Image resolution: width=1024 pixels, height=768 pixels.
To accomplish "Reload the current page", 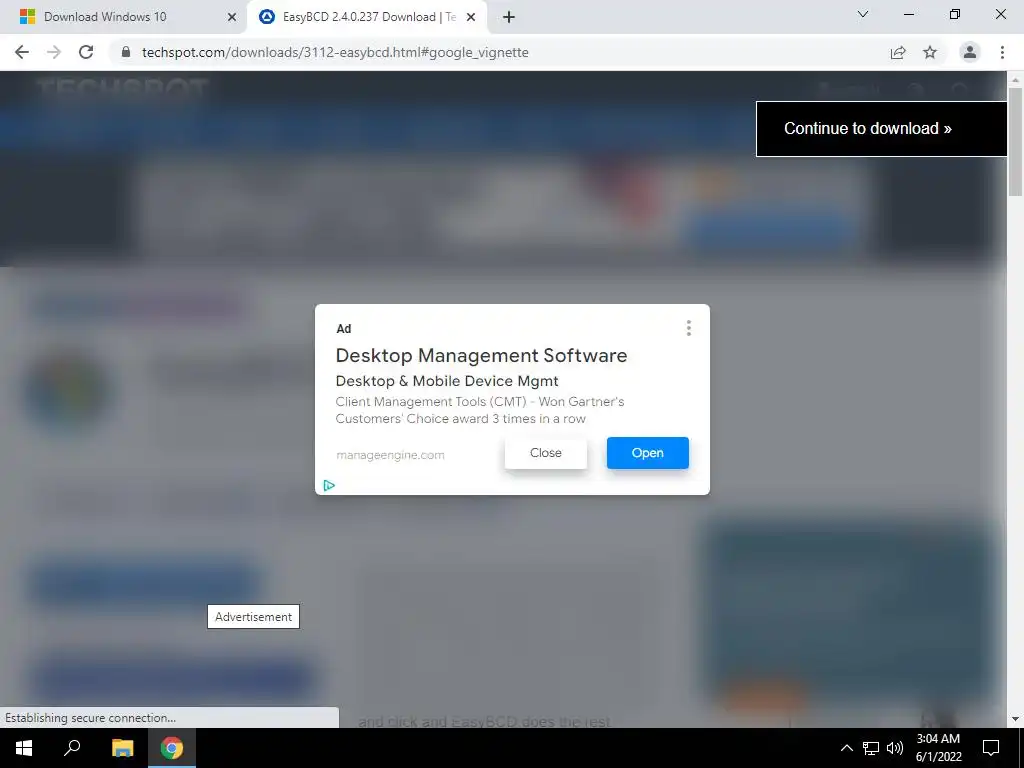I will pyautogui.click(x=86, y=52).
